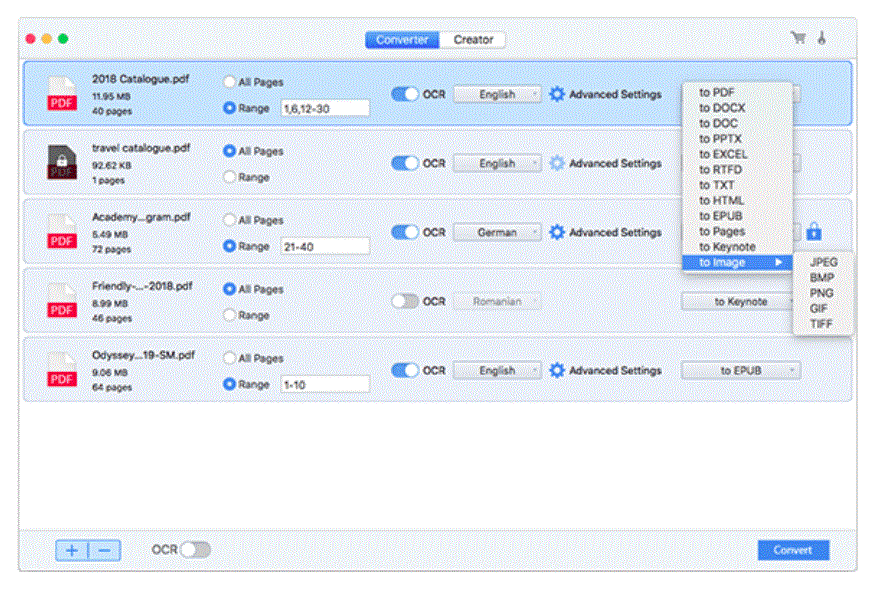Image resolution: width=880 pixels, height=602 pixels.
Task: Open English language dropdown for 2018 Catalogue.pdf
Action: tap(497, 94)
